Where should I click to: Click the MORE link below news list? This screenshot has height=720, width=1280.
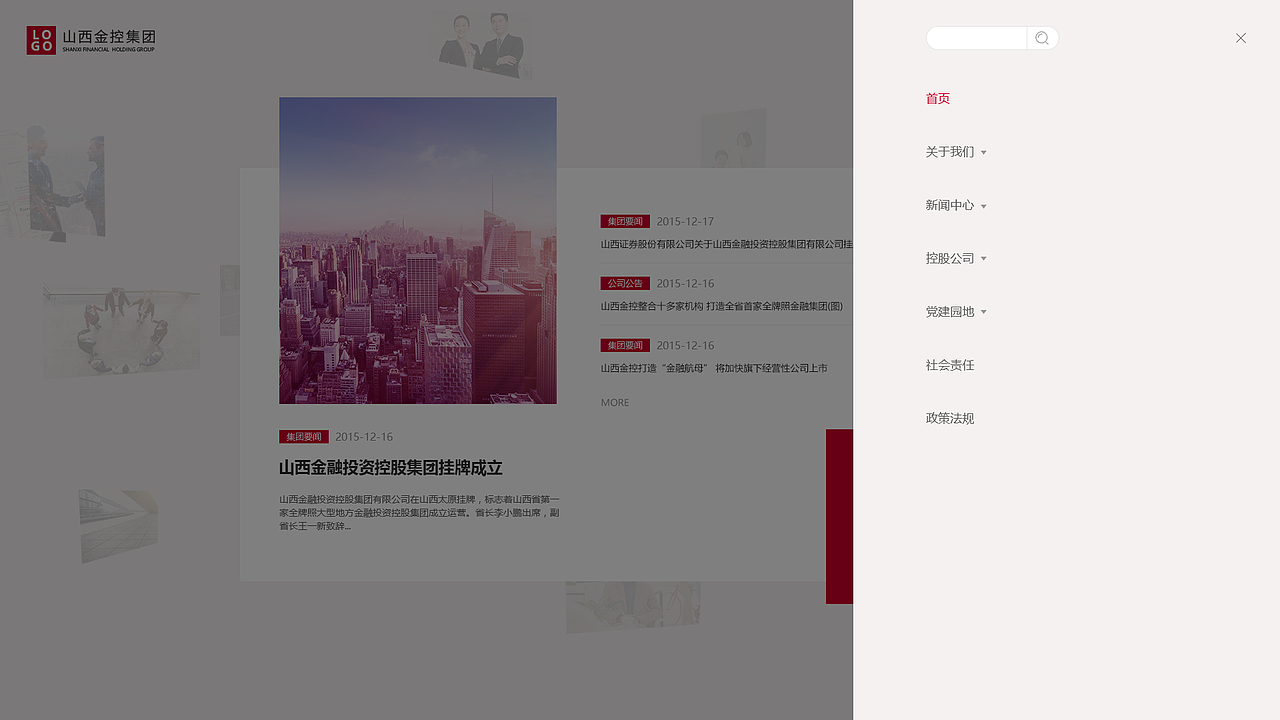click(615, 402)
